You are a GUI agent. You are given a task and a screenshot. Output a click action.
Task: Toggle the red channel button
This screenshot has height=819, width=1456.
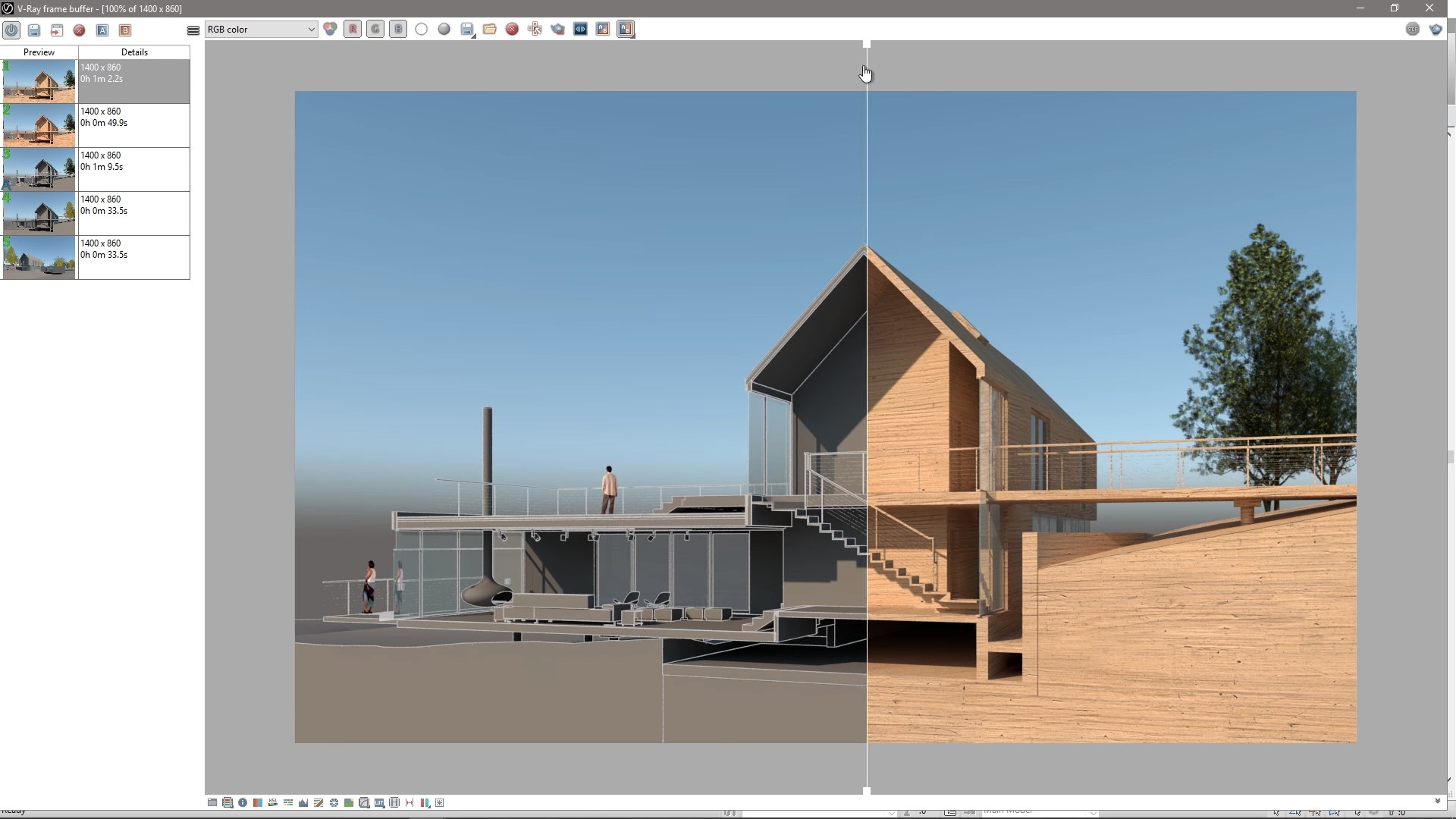tap(353, 30)
